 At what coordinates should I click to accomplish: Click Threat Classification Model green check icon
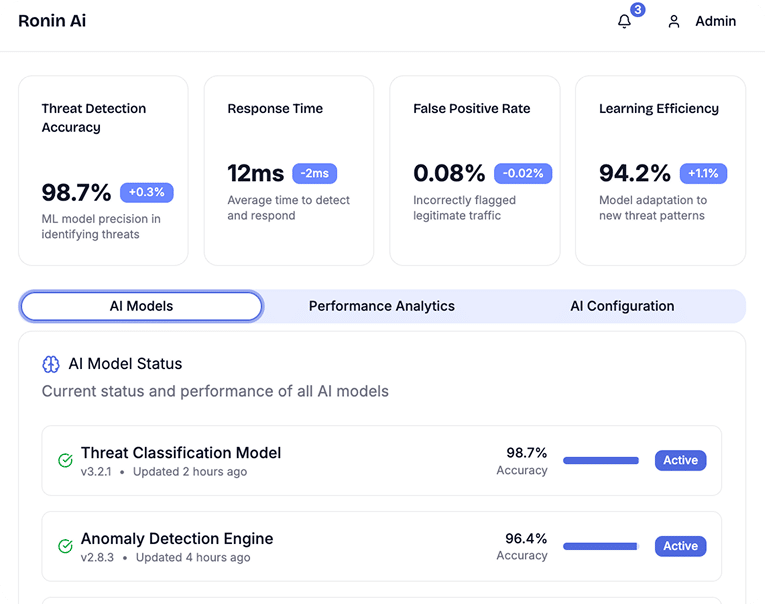pos(65,461)
